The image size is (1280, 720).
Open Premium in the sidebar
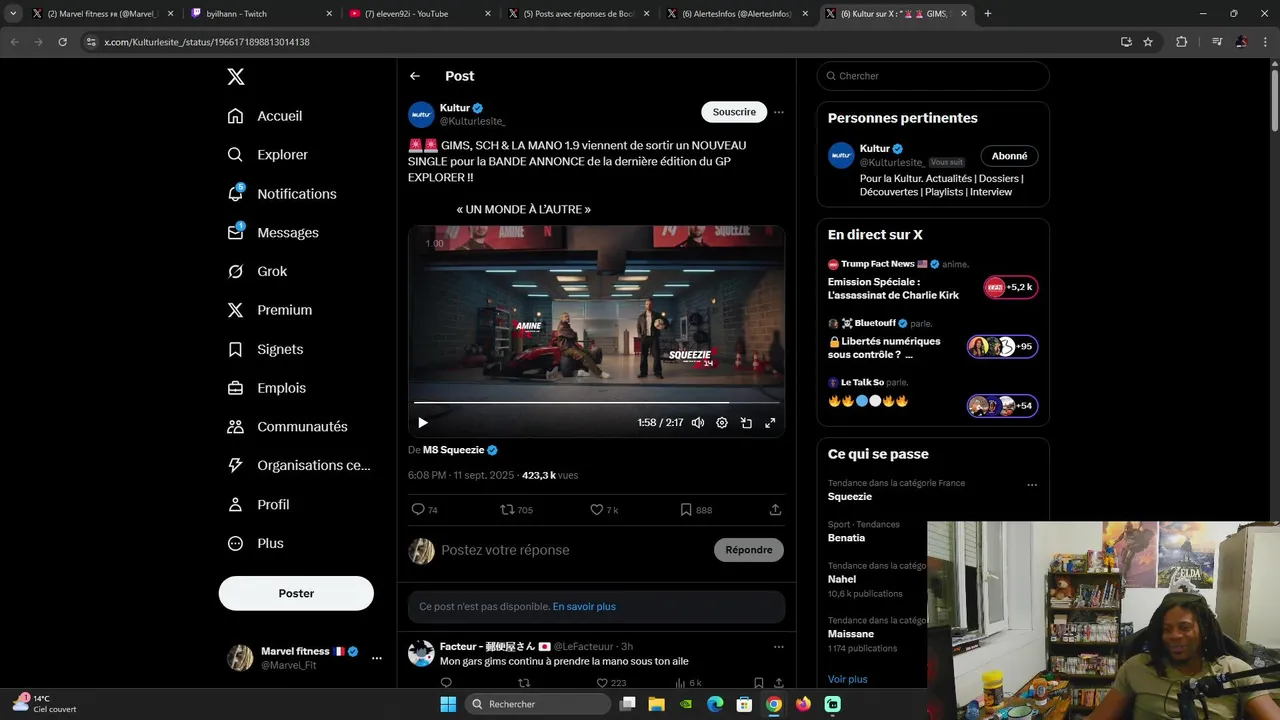(270, 310)
